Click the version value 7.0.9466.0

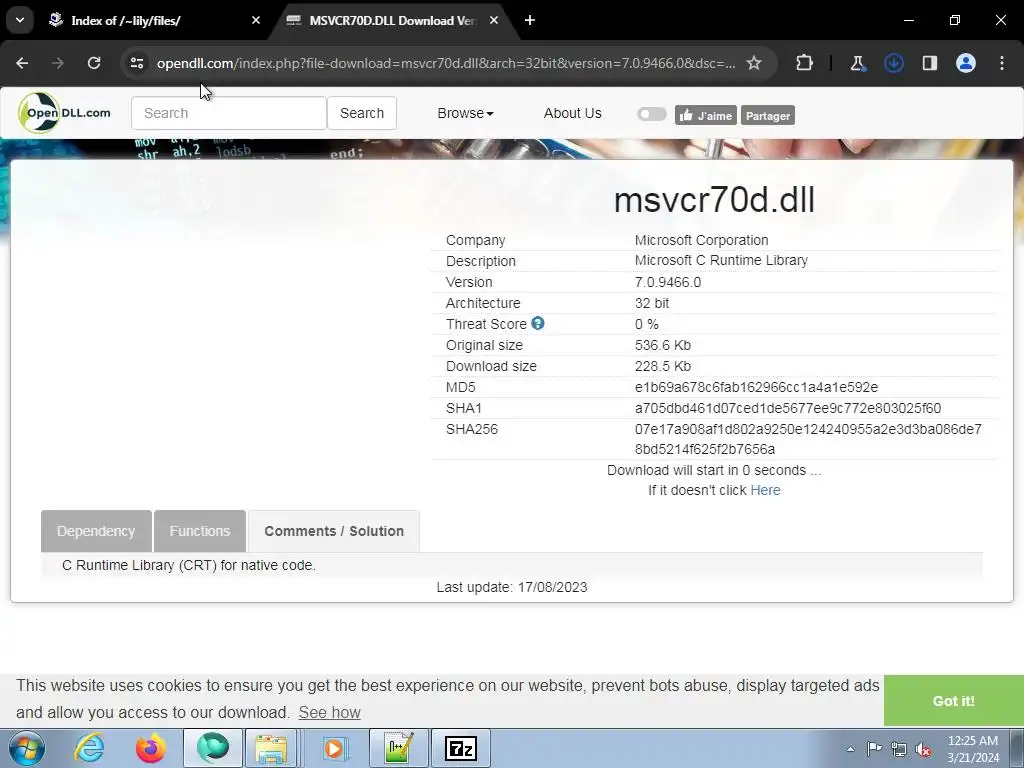tap(668, 282)
